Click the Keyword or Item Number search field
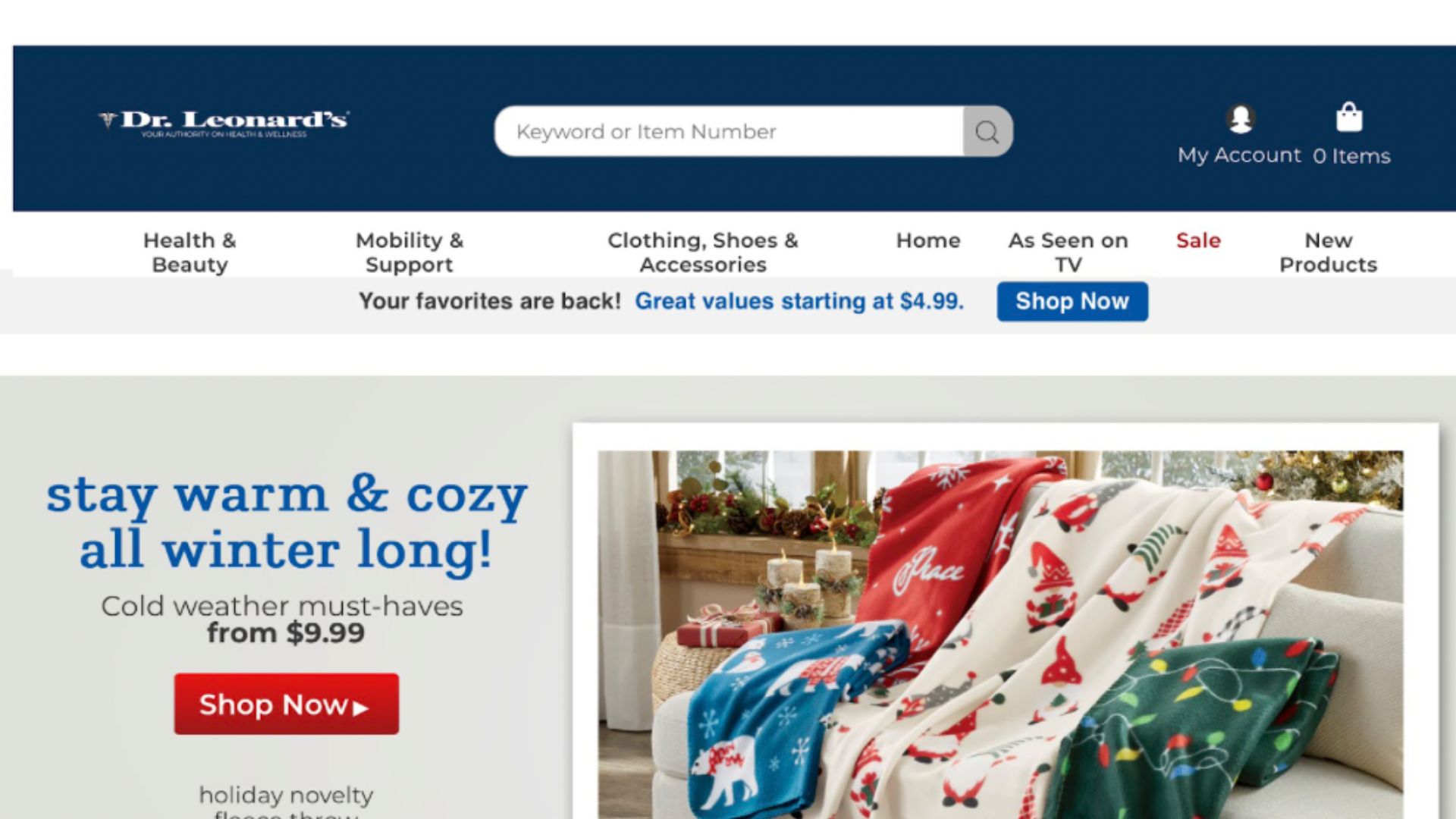 point(730,132)
